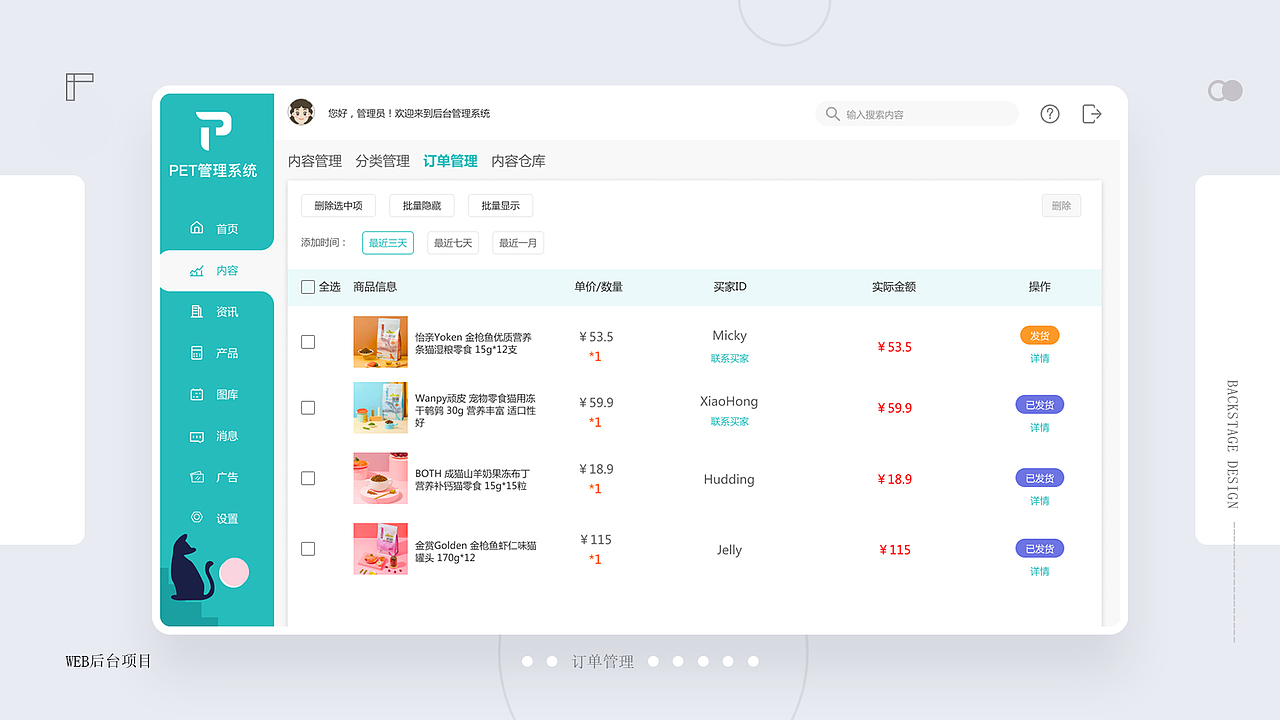The width and height of the screenshot is (1280, 720).
Task: Click the PET管理系统 title text
Action: coord(213,171)
